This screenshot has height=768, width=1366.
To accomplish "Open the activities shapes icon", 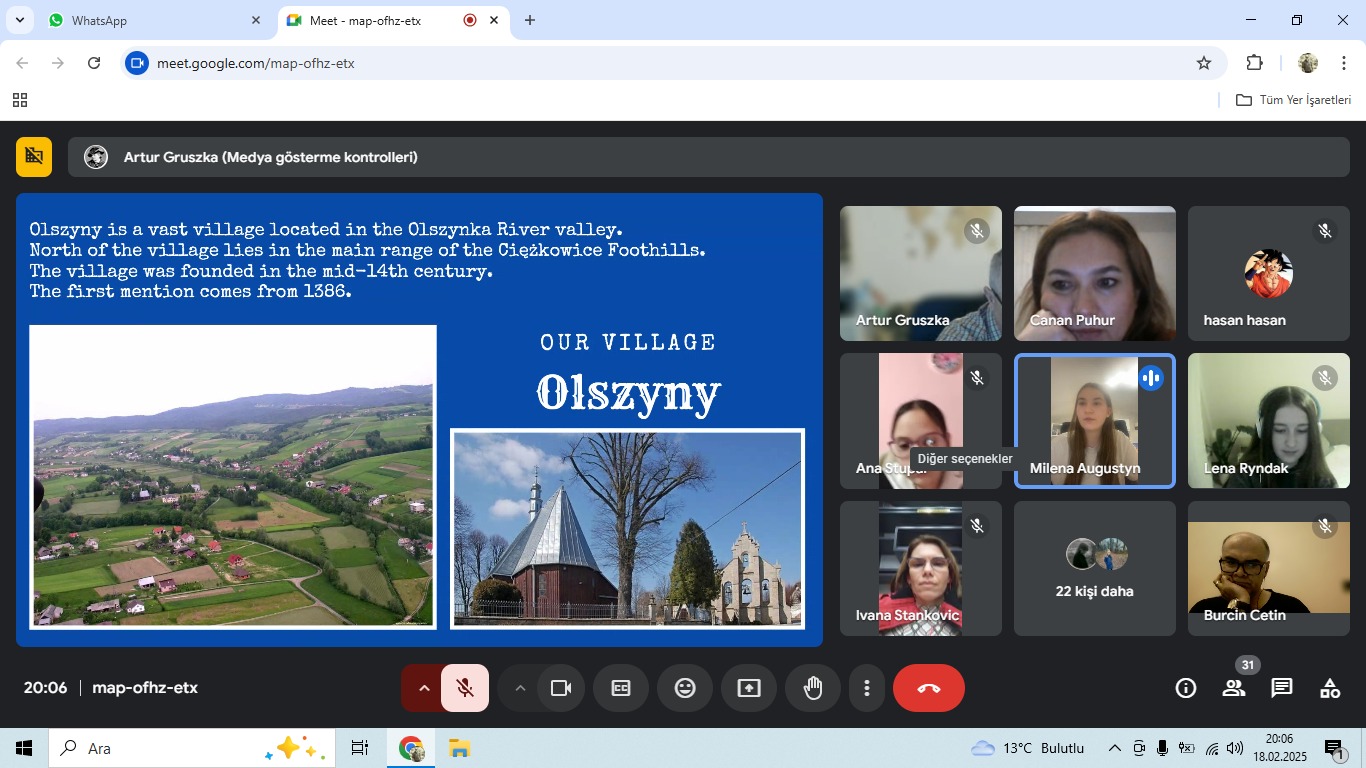I will tap(1330, 688).
